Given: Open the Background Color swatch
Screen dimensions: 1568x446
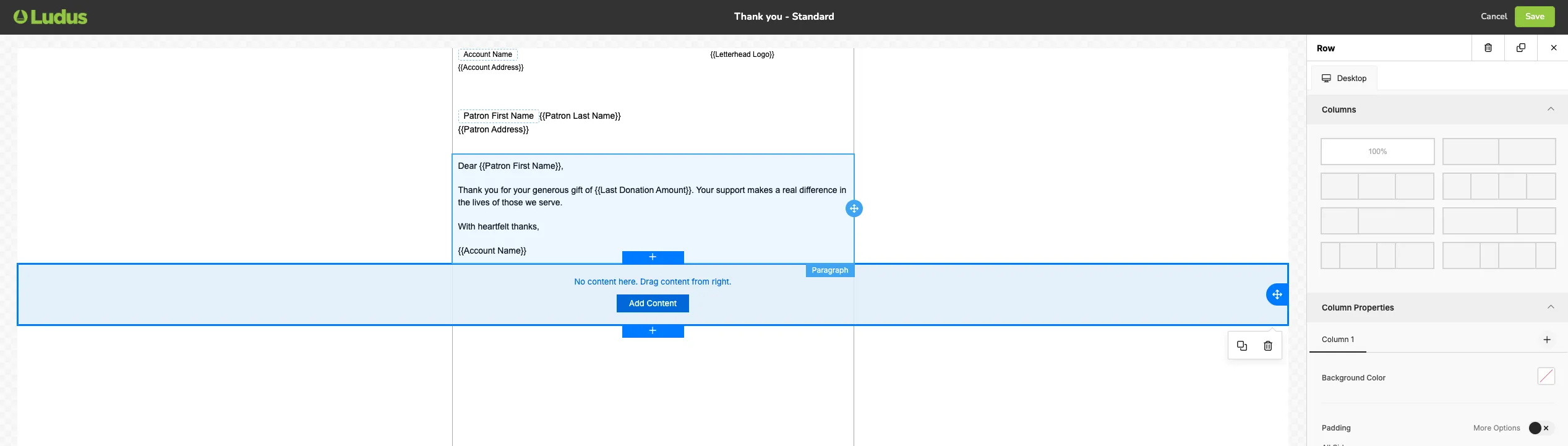Looking at the screenshot, I should (1546, 376).
